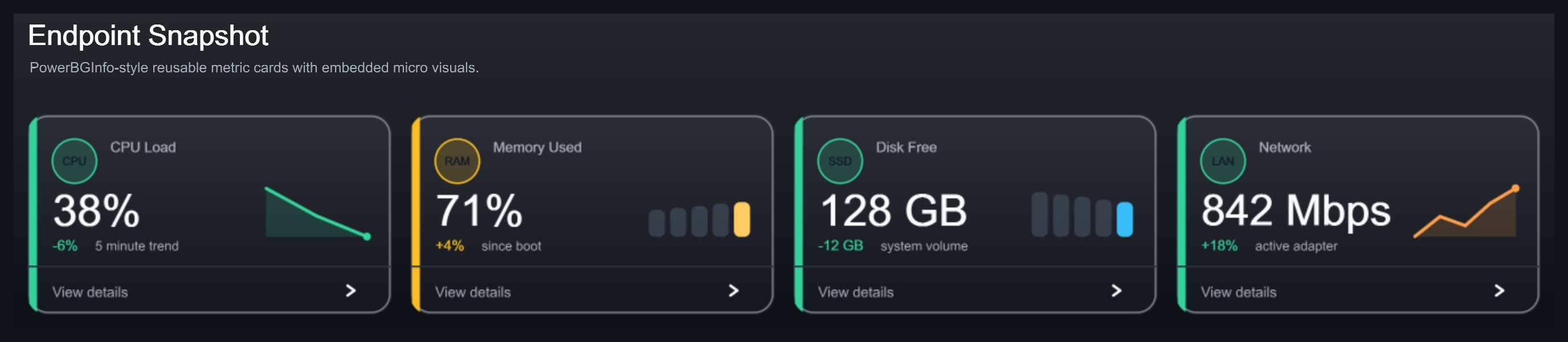
Task: Expand Disk Free details chevron arrow
Action: [x=1116, y=291]
